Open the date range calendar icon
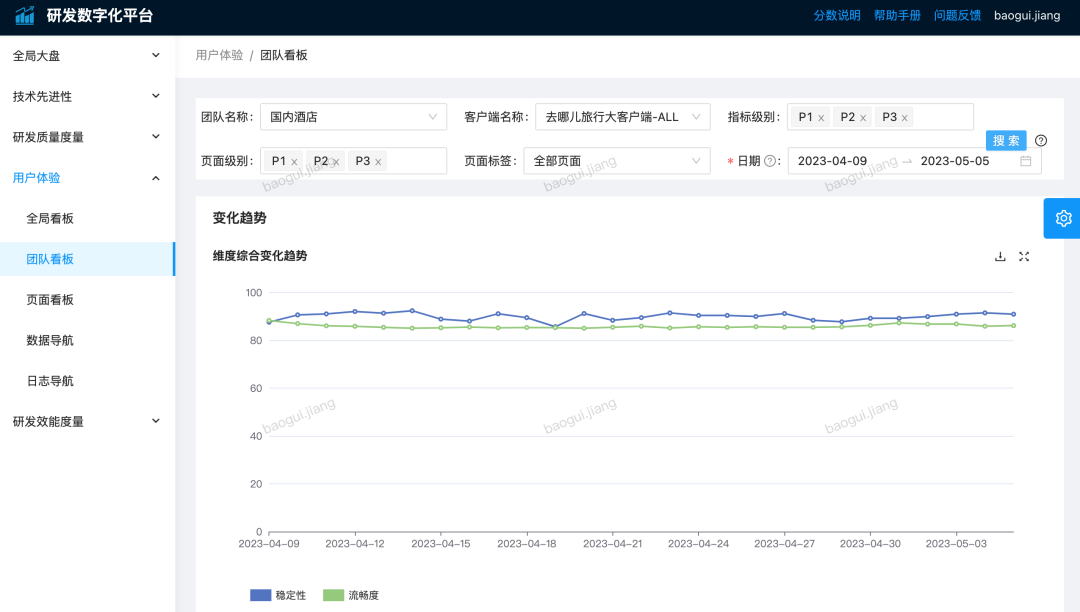 (x=1026, y=161)
